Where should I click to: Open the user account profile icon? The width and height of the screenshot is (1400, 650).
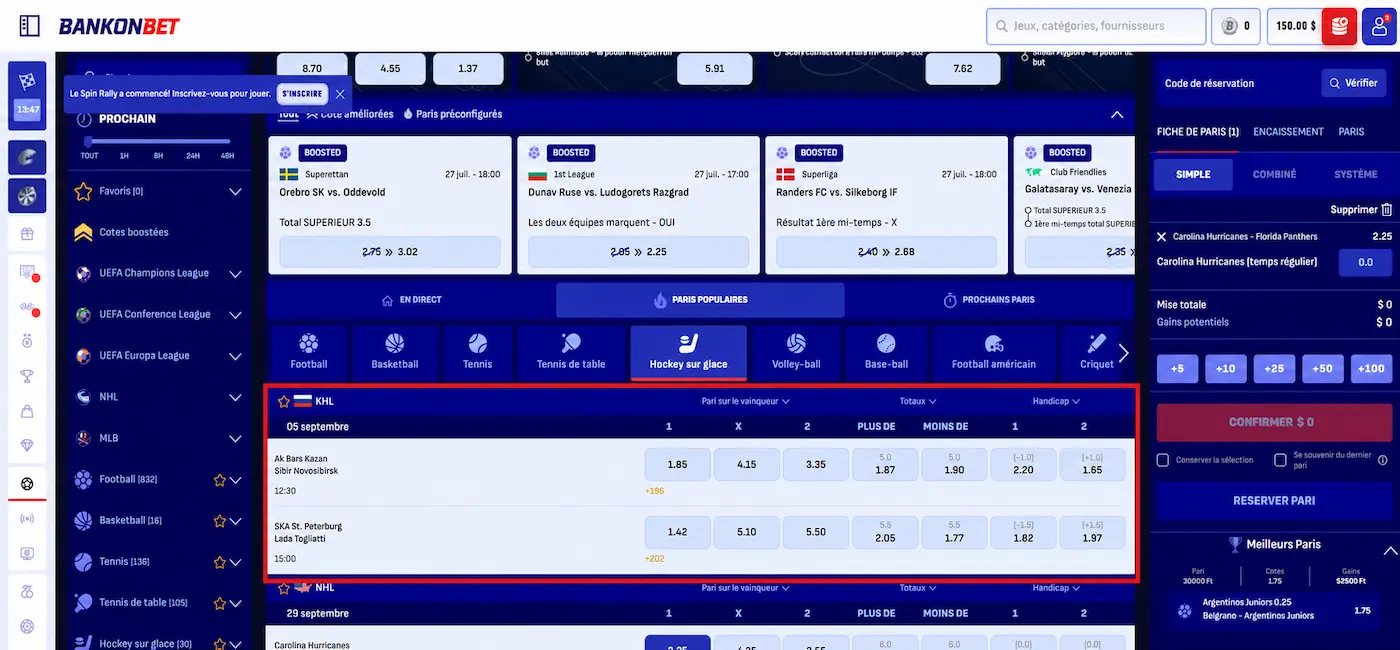point(1380,26)
